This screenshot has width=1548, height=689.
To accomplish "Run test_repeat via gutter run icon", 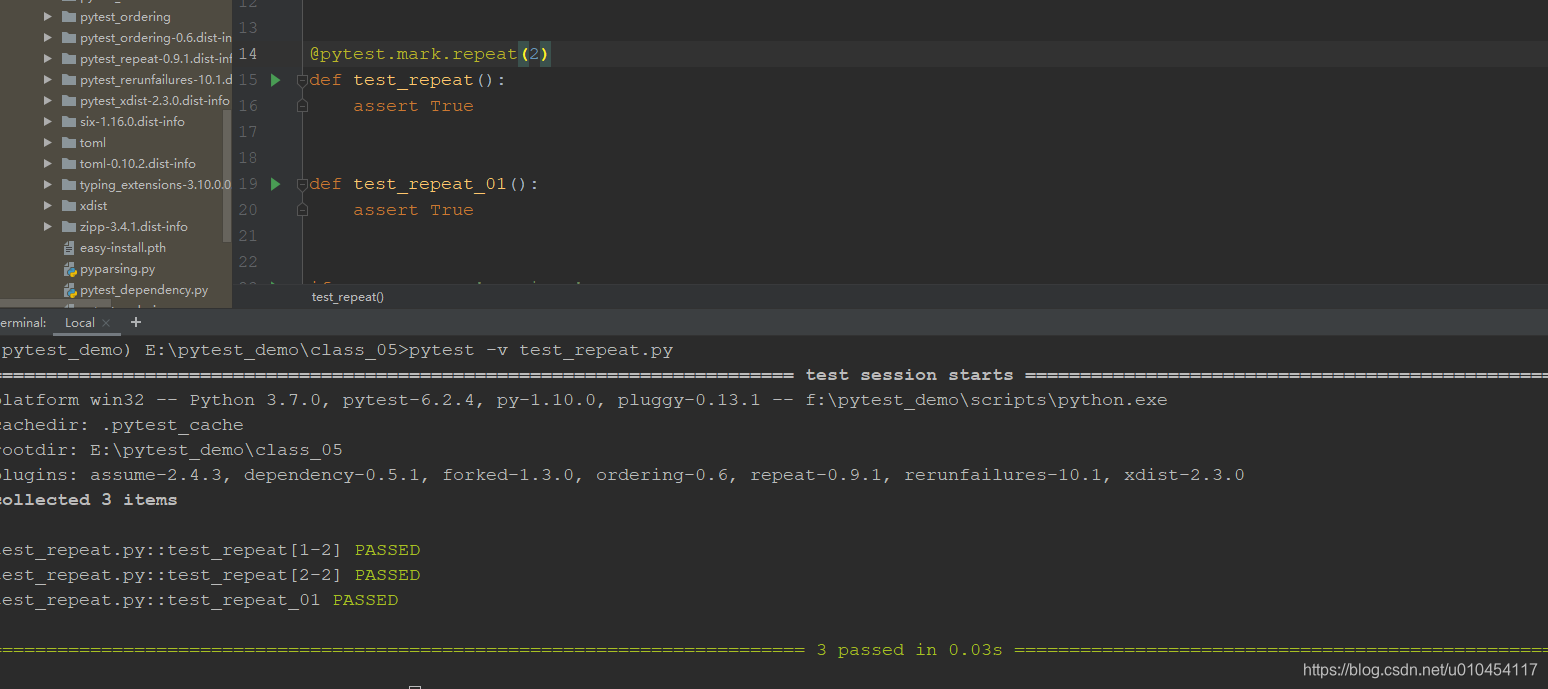I will [276, 80].
